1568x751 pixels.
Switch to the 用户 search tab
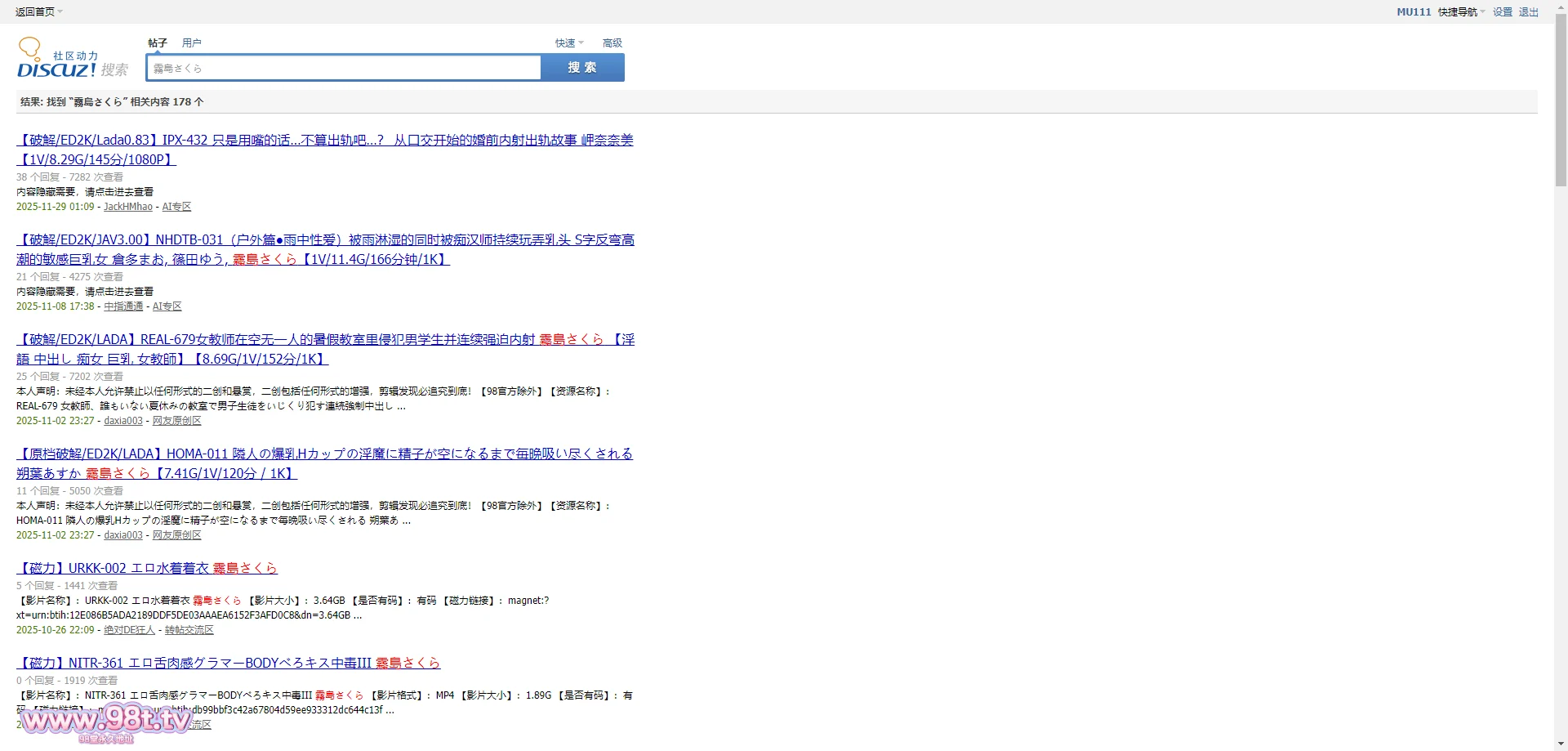click(x=191, y=42)
